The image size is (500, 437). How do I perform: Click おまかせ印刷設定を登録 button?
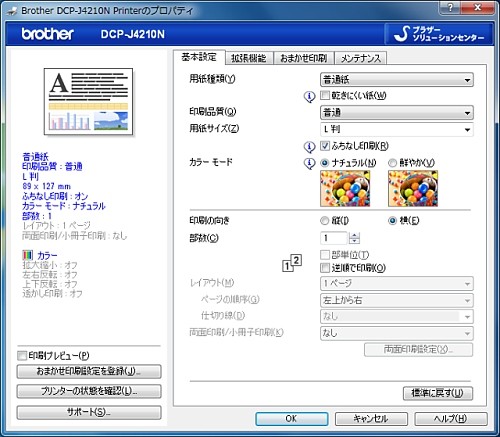pyautogui.click(x=89, y=371)
